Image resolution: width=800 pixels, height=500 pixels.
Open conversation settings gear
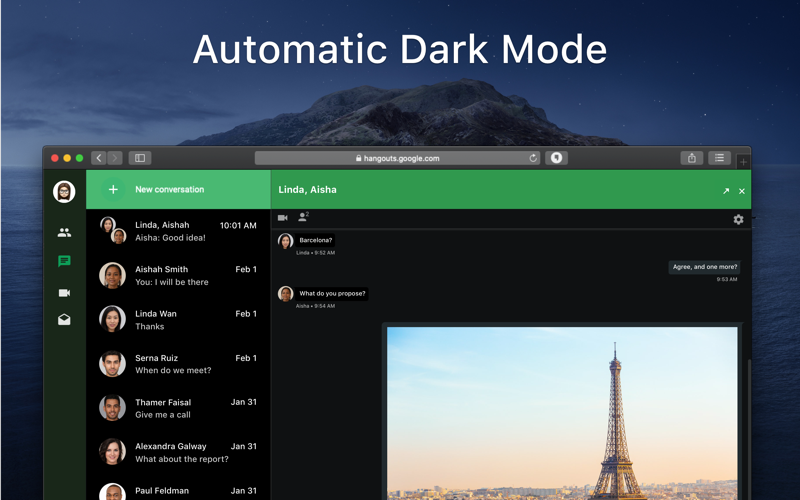[x=738, y=219]
